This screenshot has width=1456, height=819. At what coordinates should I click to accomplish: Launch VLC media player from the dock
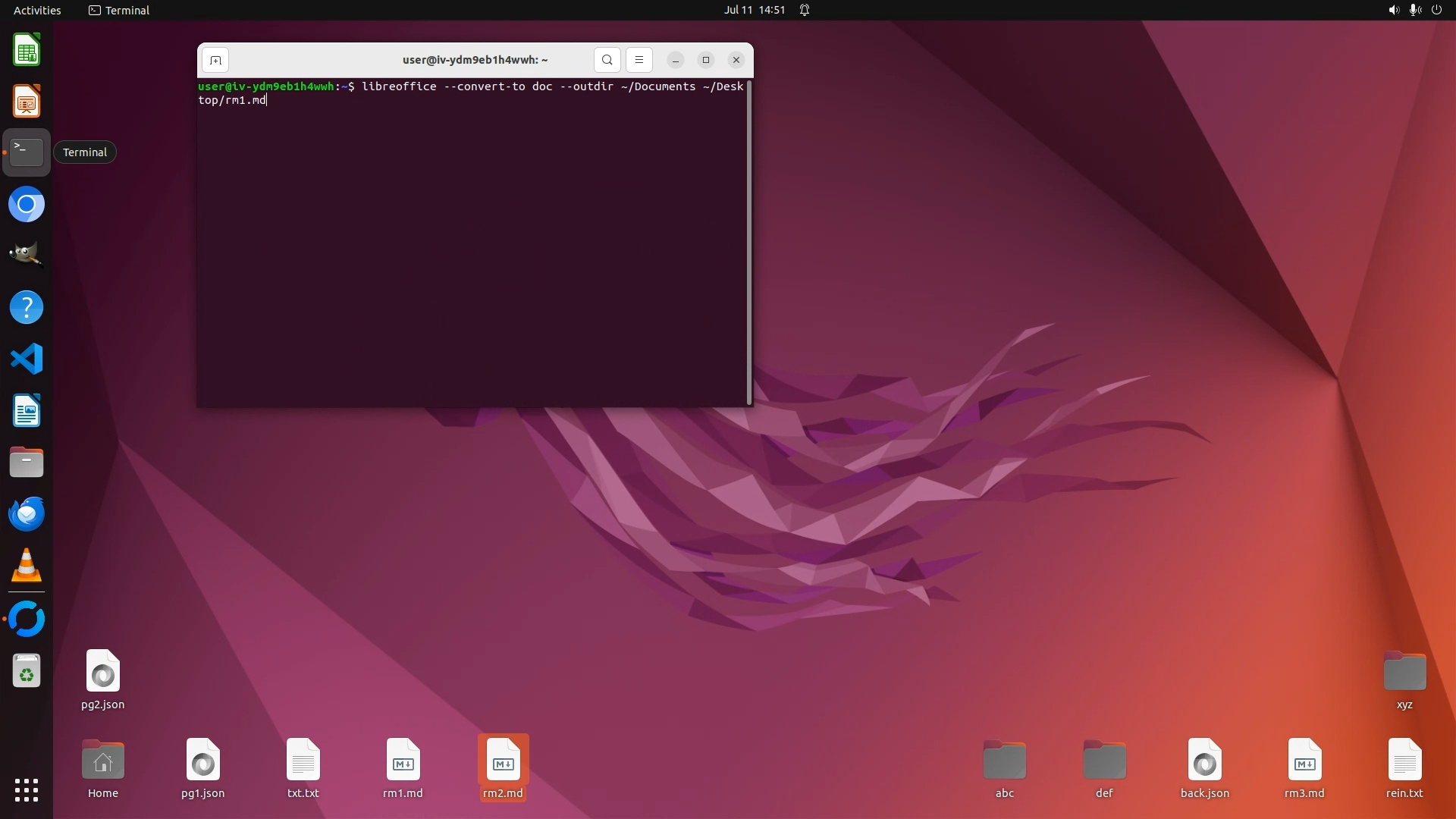[x=27, y=566]
